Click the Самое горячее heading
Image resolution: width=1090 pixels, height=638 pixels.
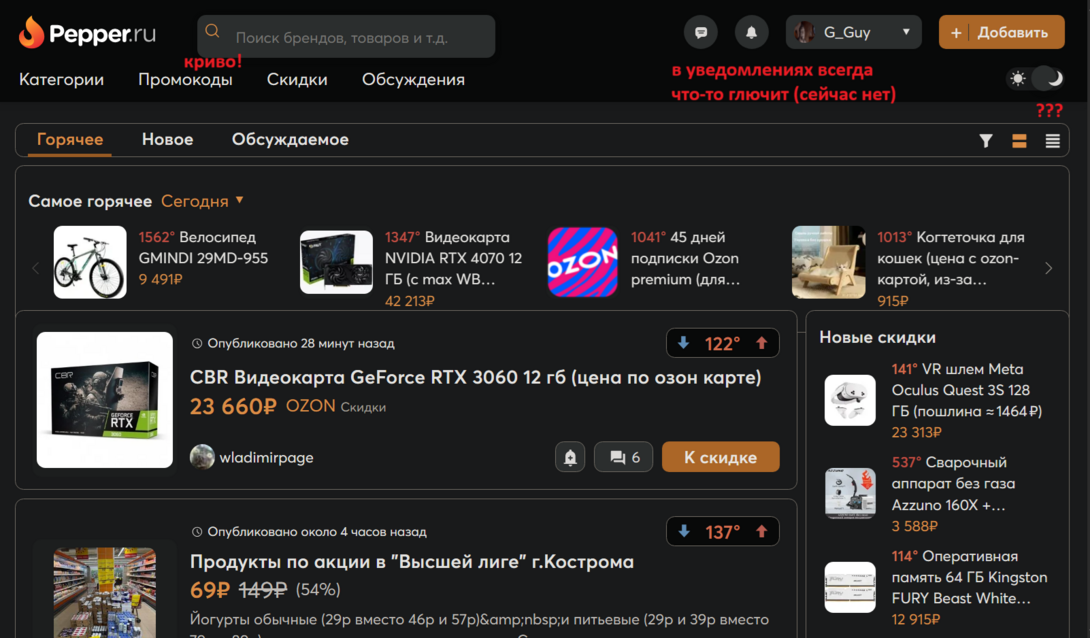click(90, 201)
